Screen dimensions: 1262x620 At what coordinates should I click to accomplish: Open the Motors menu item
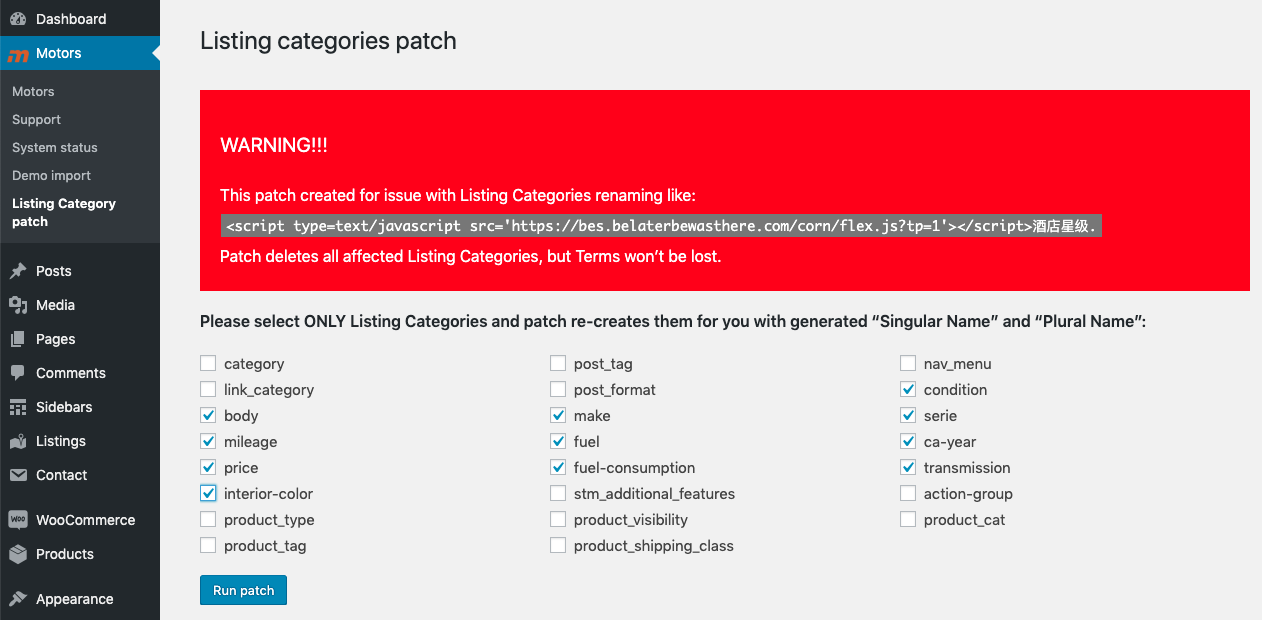80,53
